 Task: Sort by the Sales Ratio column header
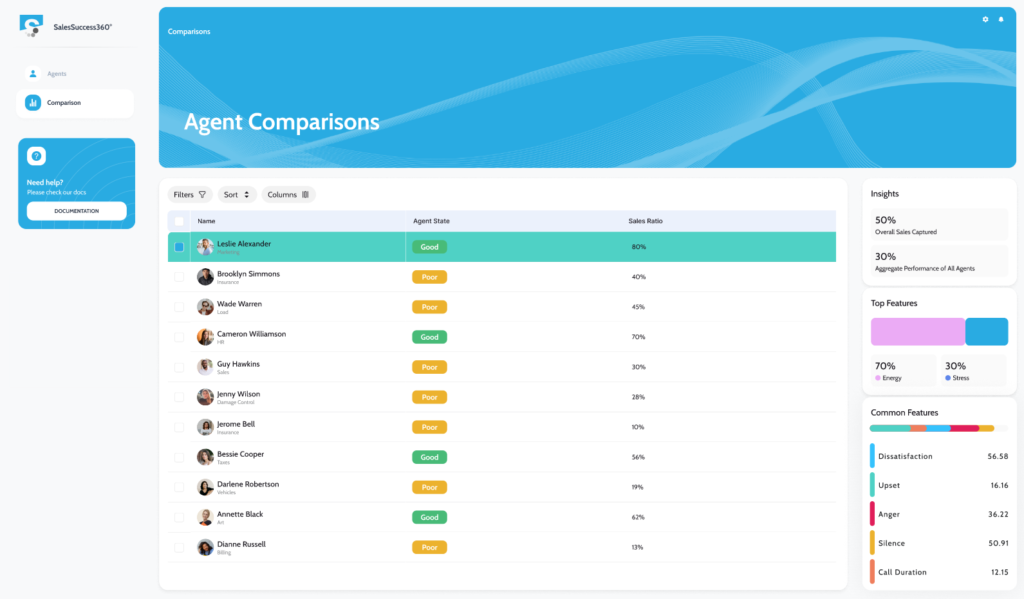coord(645,221)
